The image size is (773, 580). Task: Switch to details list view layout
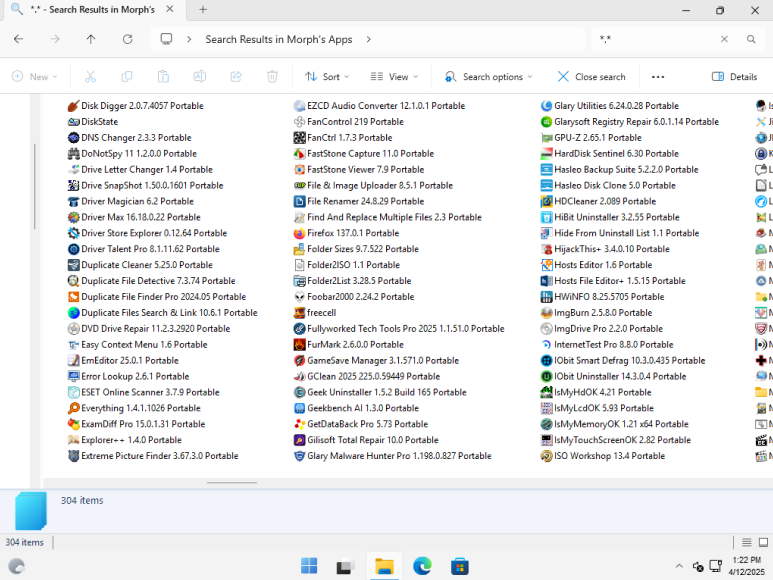pyautogui.click(x=747, y=542)
